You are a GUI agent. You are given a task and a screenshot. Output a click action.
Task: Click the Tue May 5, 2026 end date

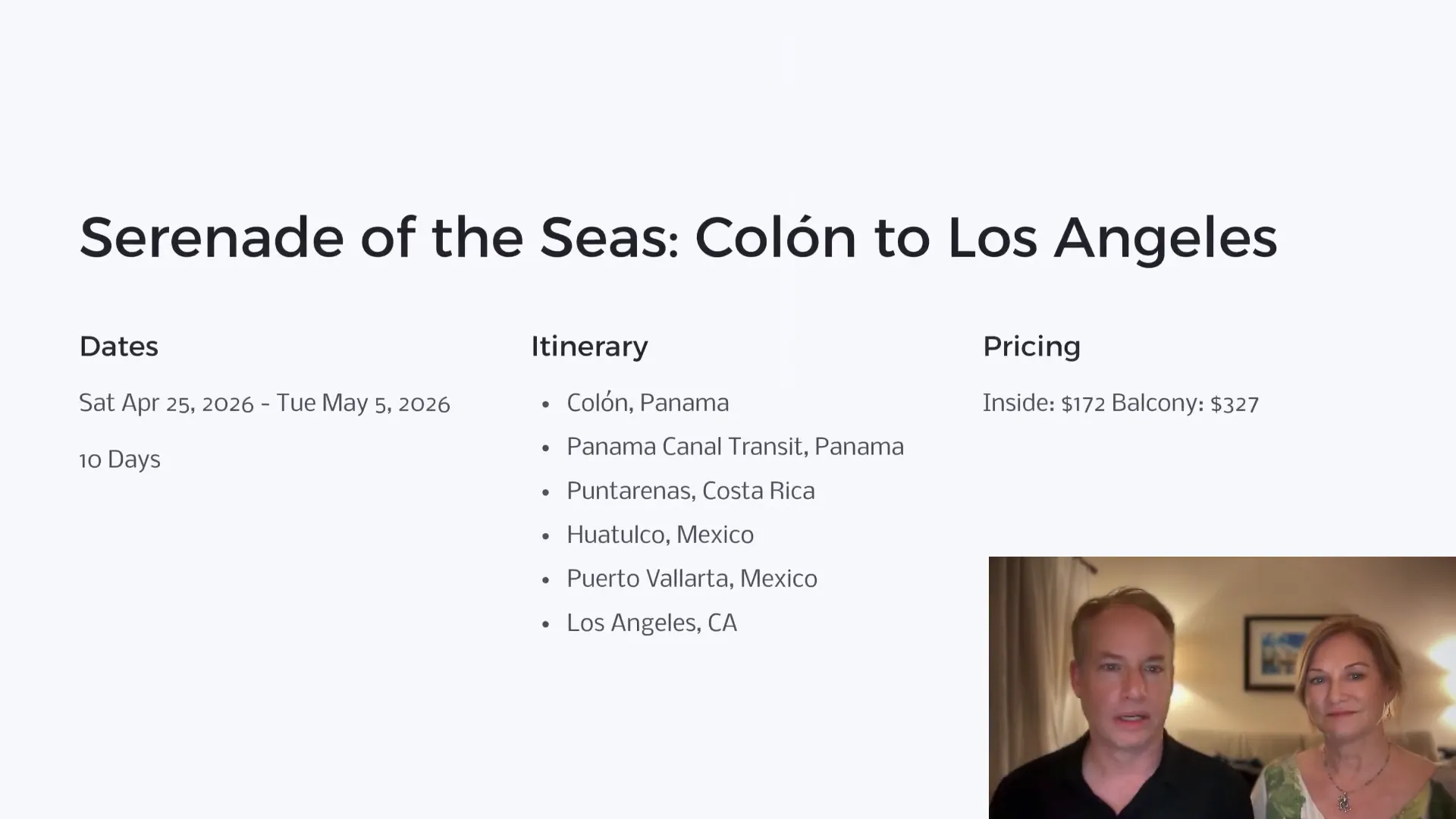[x=363, y=403]
